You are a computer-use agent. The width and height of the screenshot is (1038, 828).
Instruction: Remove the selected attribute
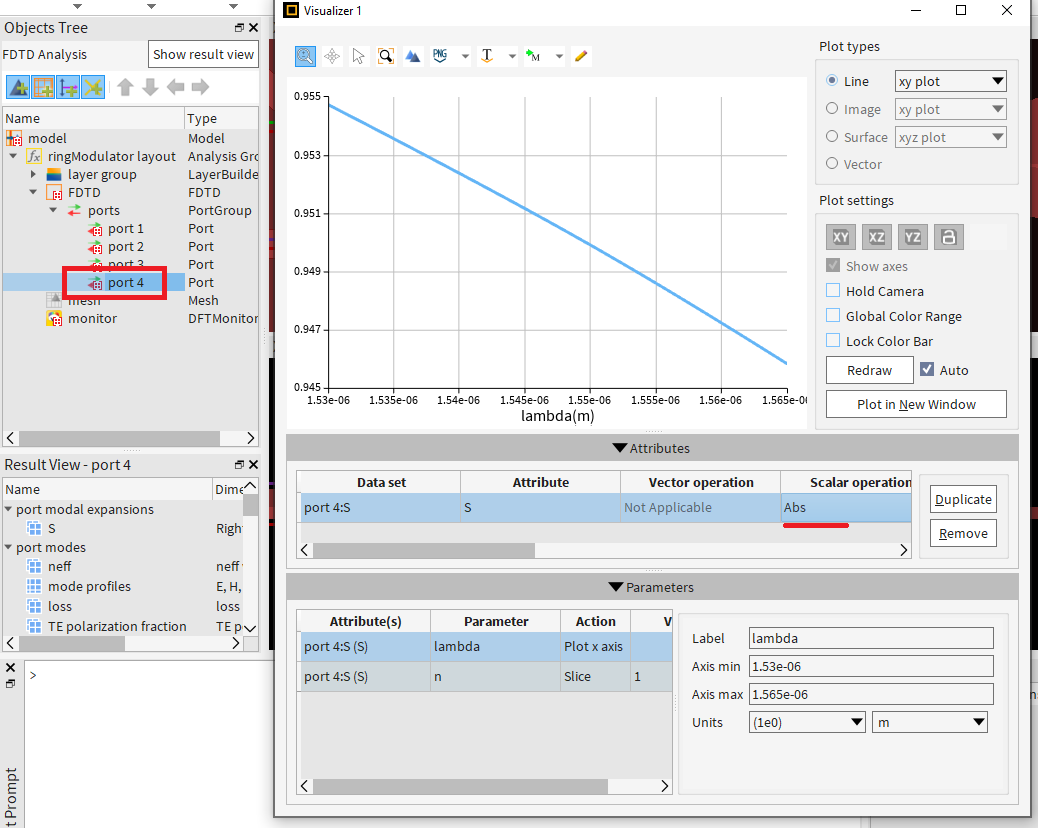pos(963,533)
